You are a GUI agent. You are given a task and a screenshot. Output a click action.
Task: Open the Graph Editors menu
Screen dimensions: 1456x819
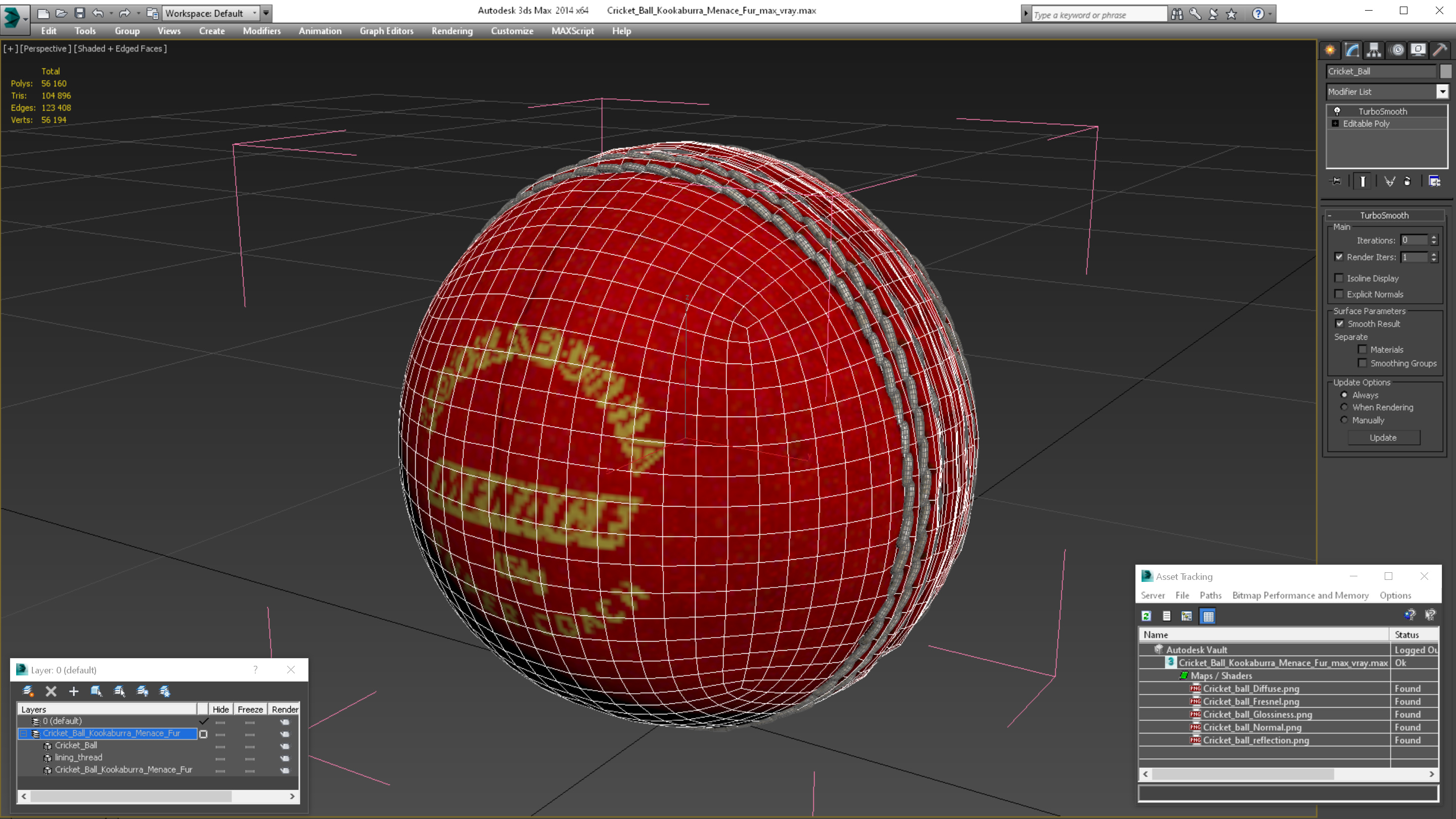pos(387,31)
